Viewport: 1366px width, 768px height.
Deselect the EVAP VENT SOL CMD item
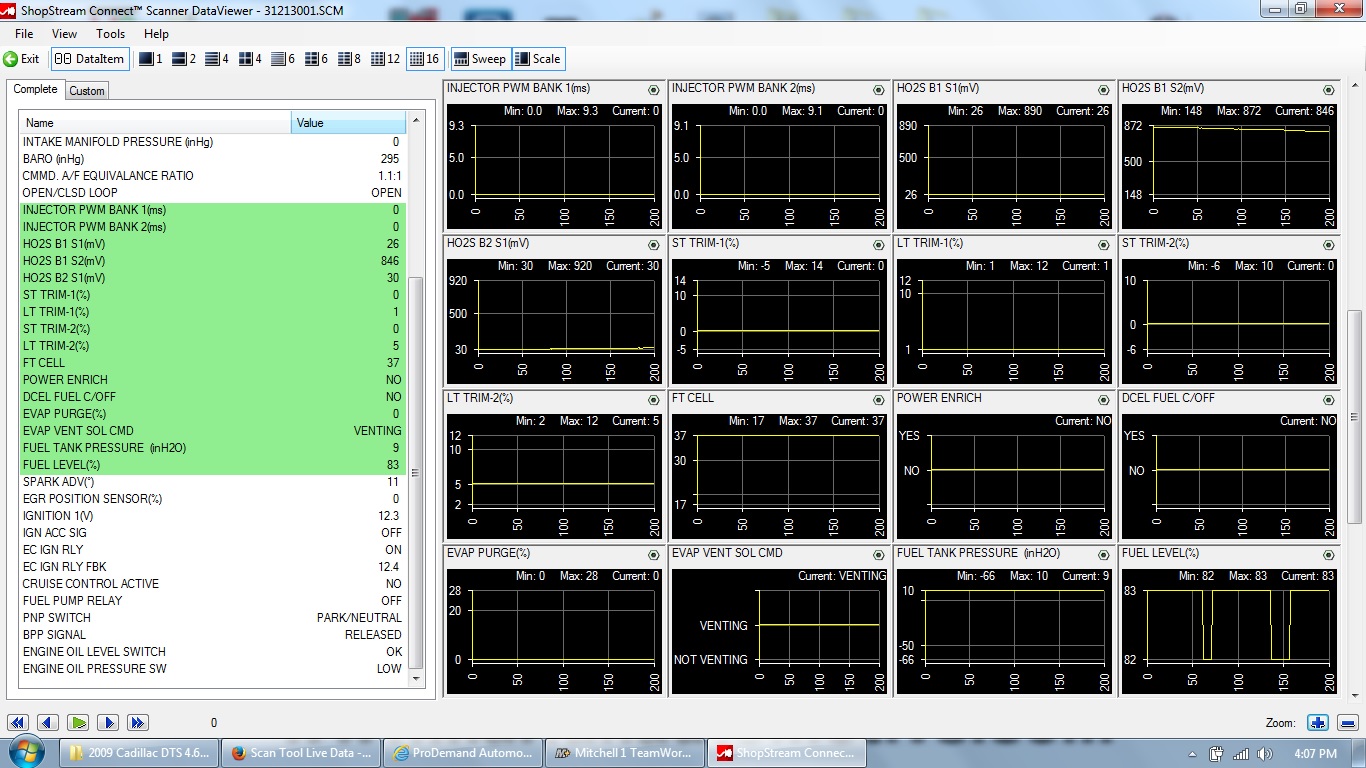pos(213,431)
